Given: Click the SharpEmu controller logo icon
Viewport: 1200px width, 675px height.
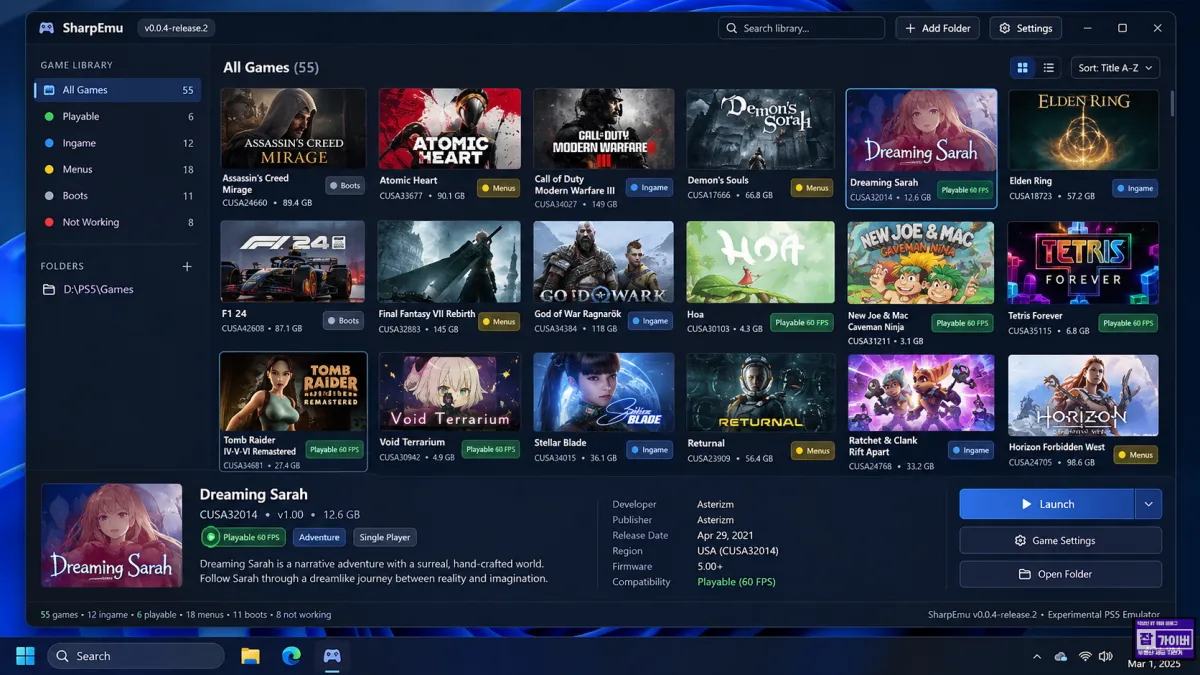Looking at the screenshot, I should 46,28.
